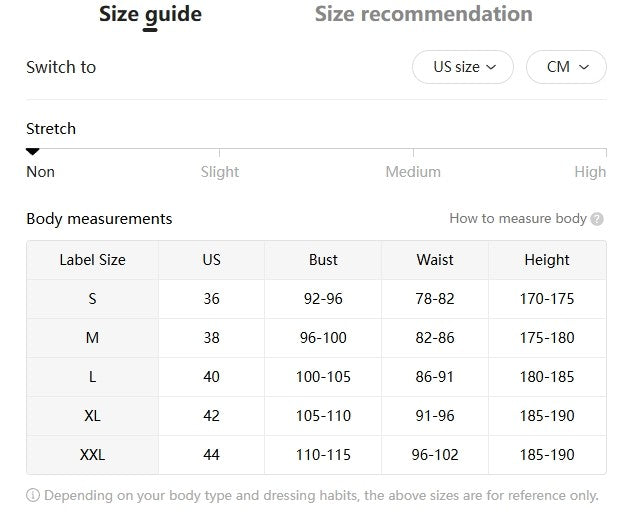Expand the CM unit dropdown

(x=566, y=67)
